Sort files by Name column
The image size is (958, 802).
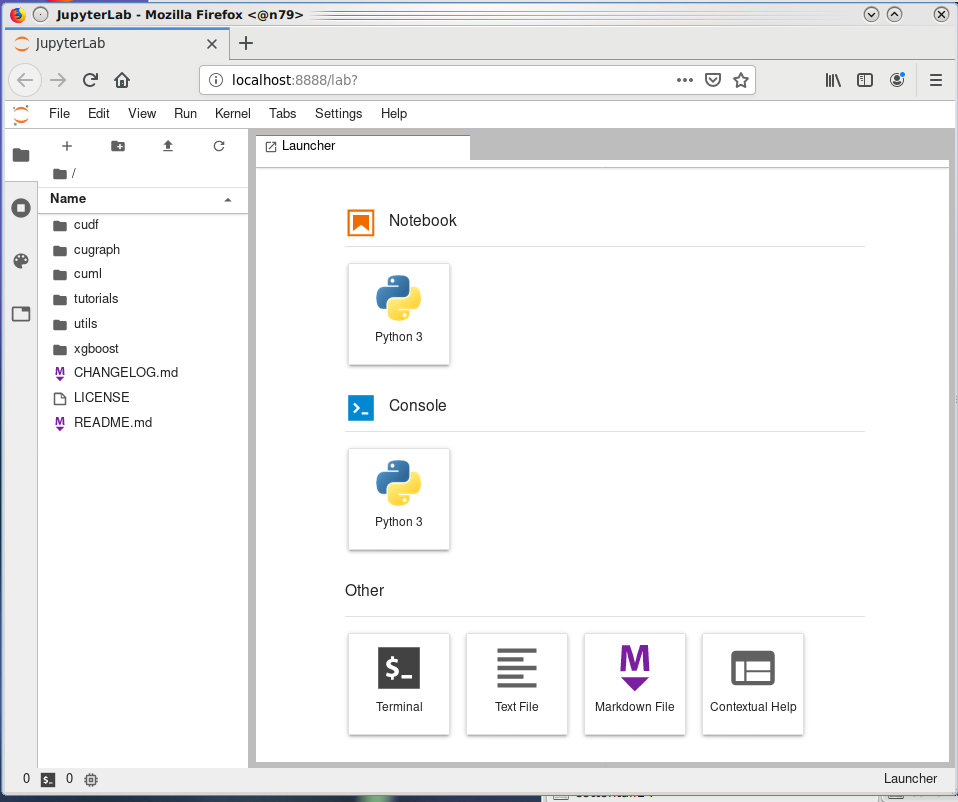pyautogui.click(x=142, y=199)
